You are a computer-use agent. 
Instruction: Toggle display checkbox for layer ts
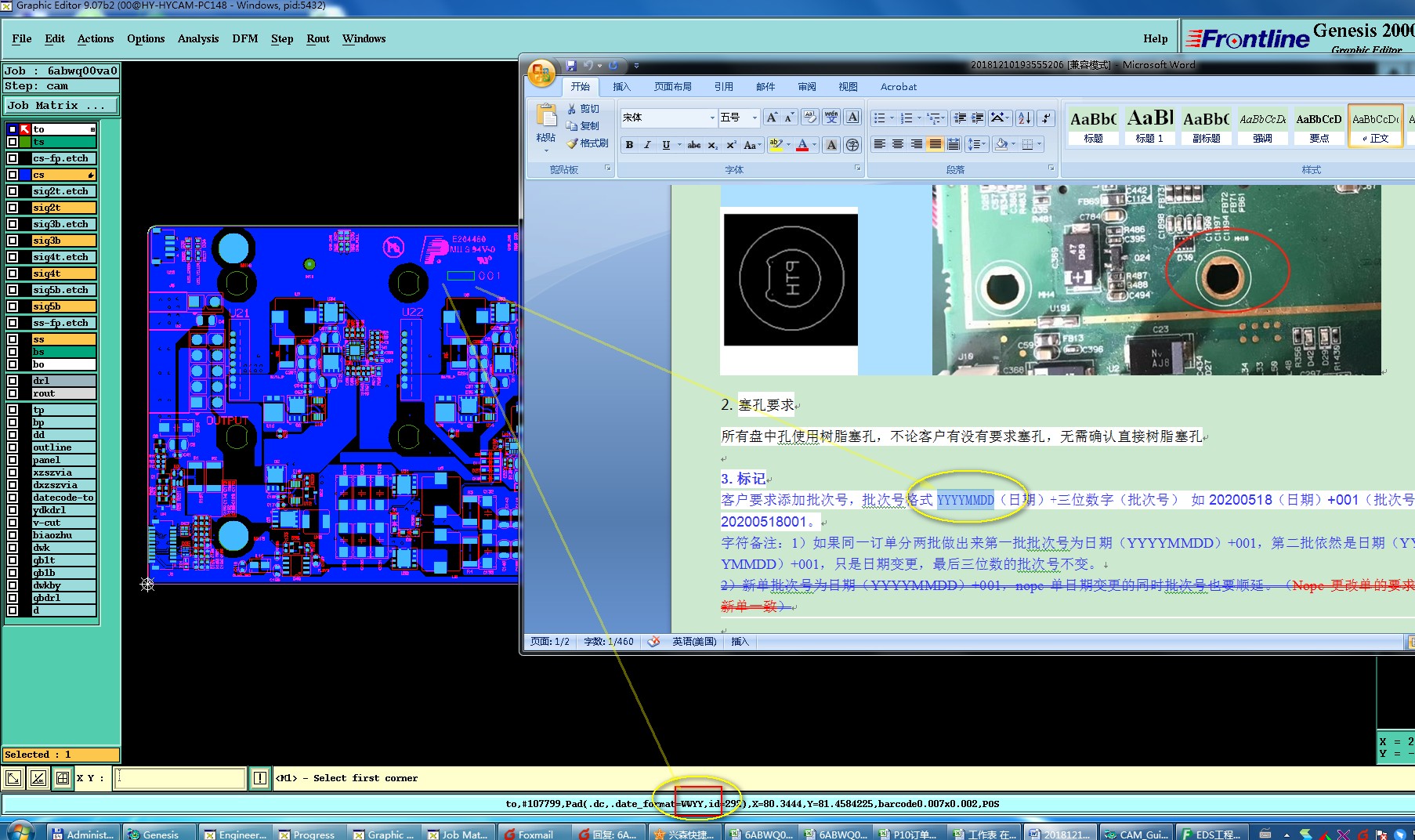(13, 142)
